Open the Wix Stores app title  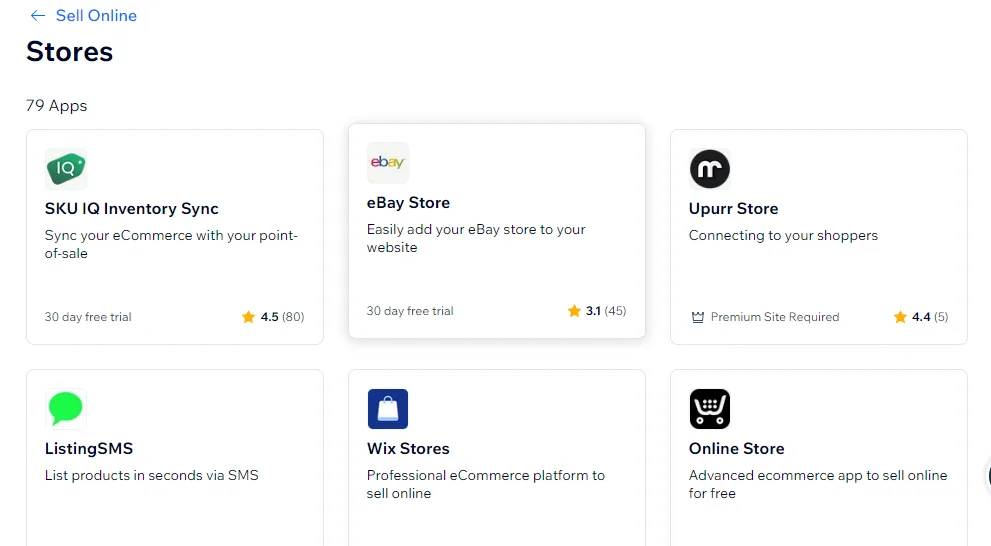pyautogui.click(x=408, y=449)
